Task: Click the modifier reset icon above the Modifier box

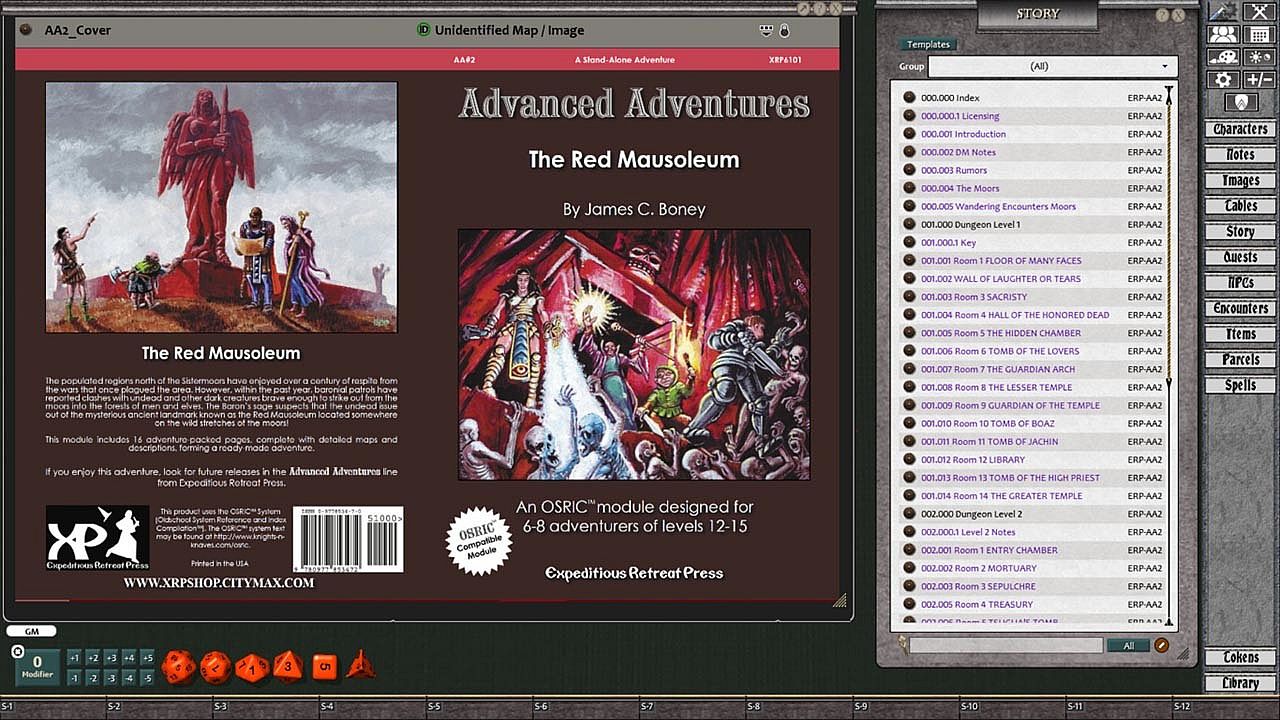Action: 18,652
